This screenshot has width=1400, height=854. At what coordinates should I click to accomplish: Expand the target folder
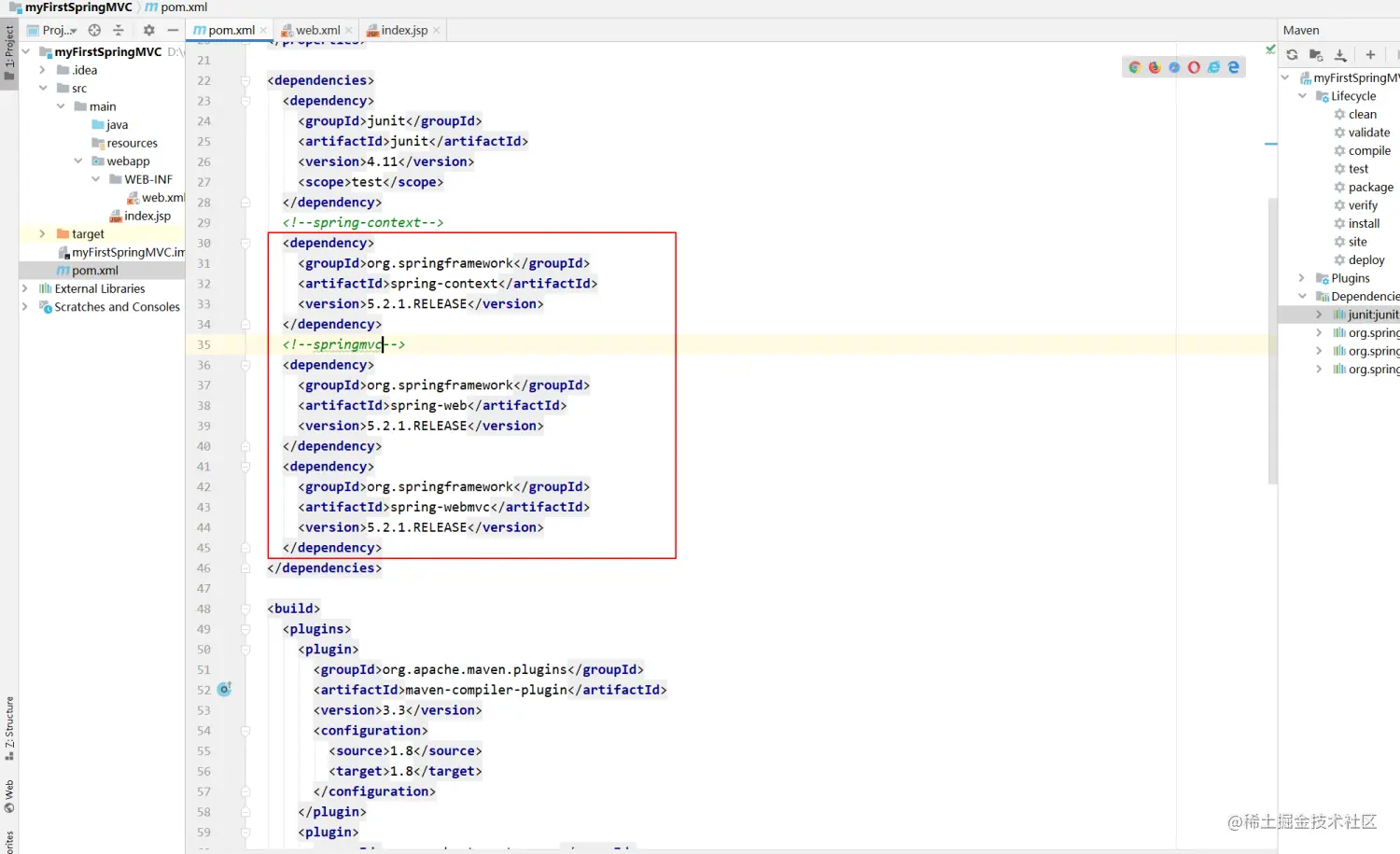pyautogui.click(x=43, y=233)
